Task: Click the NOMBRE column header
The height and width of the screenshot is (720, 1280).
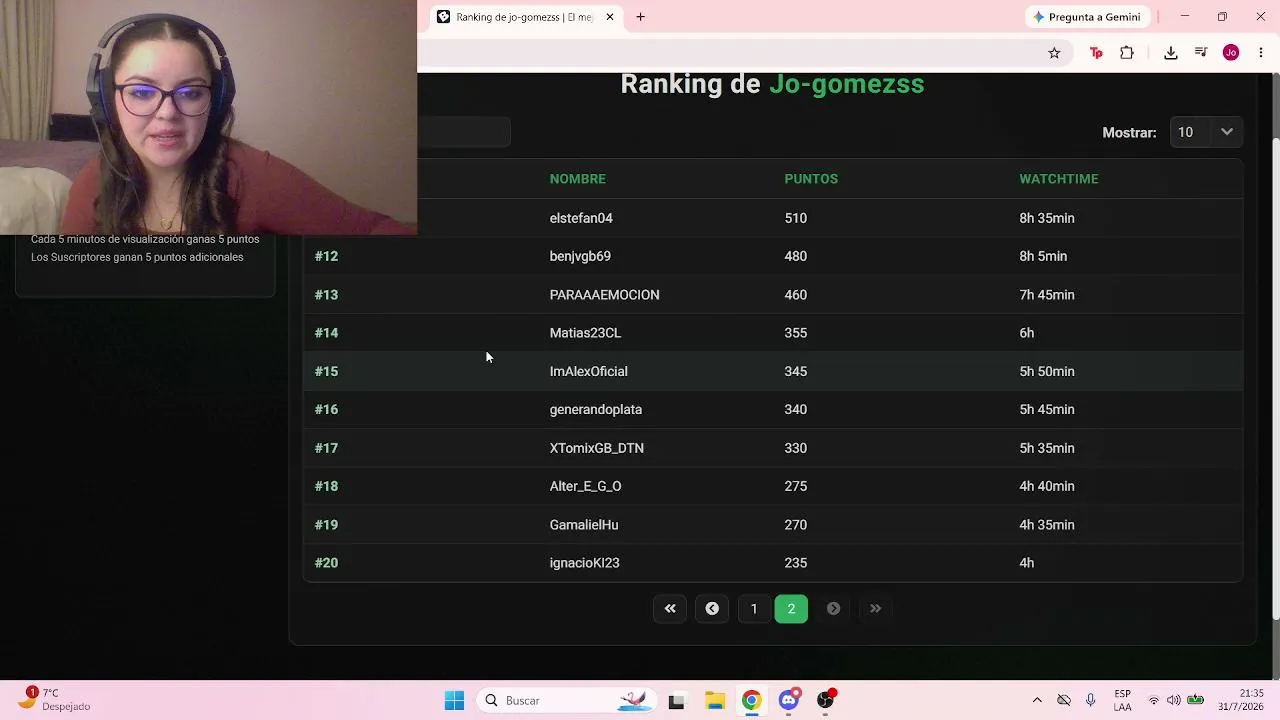Action: pyautogui.click(x=577, y=179)
